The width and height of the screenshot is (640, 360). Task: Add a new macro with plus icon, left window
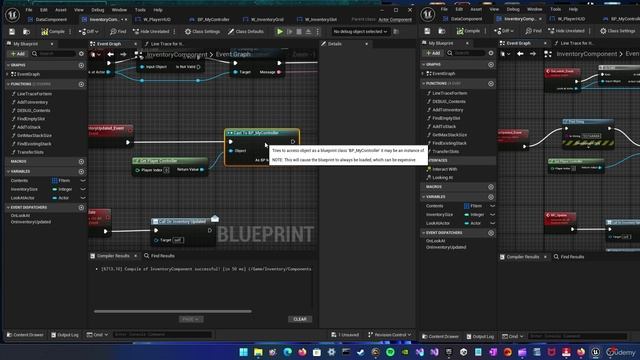[x=81, y=162]
